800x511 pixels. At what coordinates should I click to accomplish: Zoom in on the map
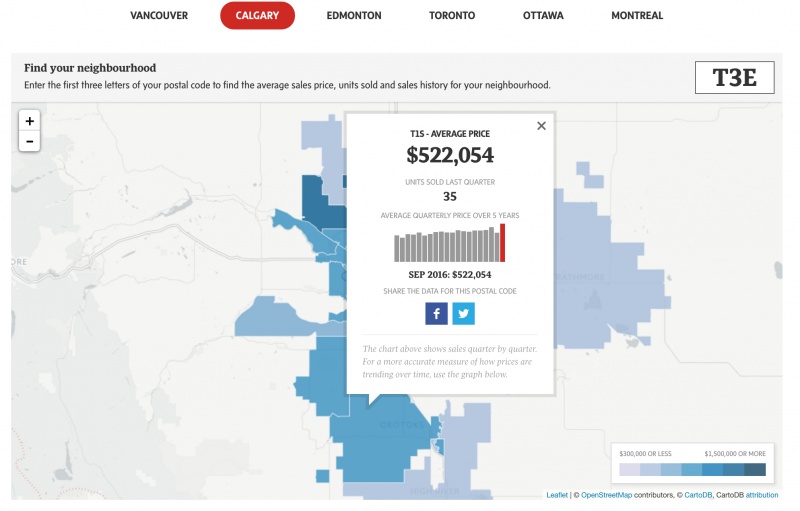click(30, 121)
